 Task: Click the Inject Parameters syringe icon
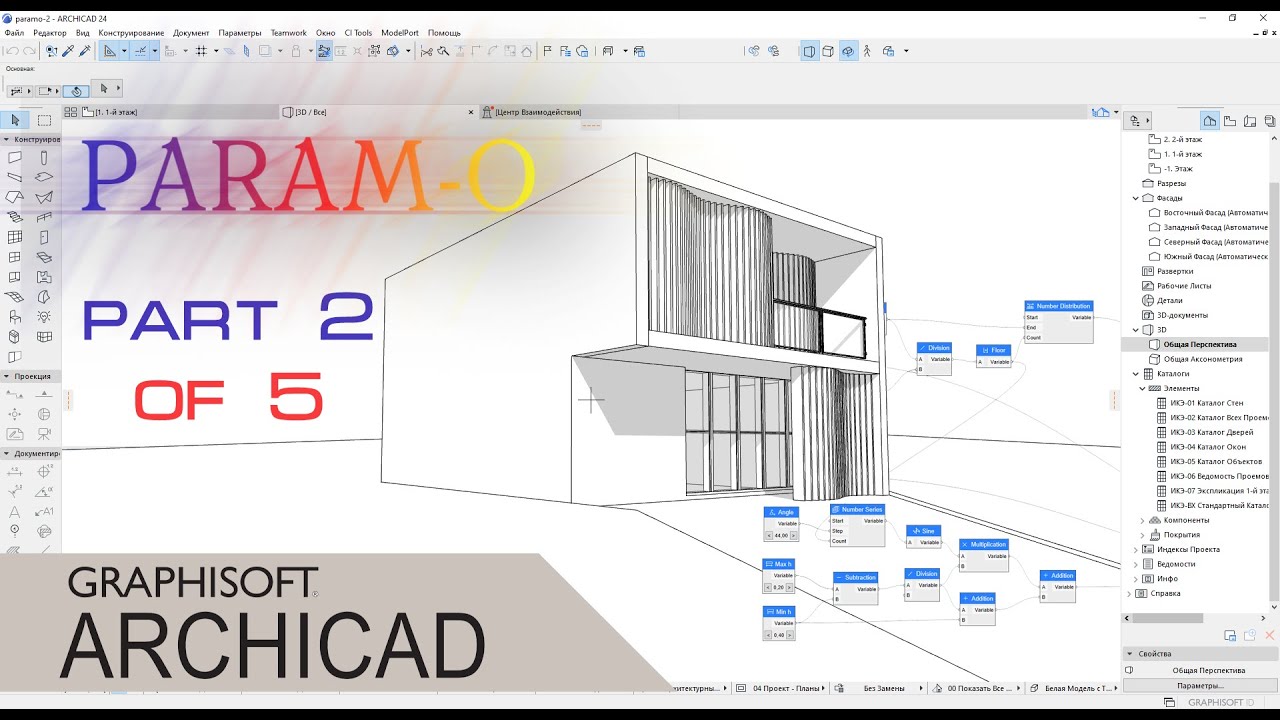pos(84,51)
